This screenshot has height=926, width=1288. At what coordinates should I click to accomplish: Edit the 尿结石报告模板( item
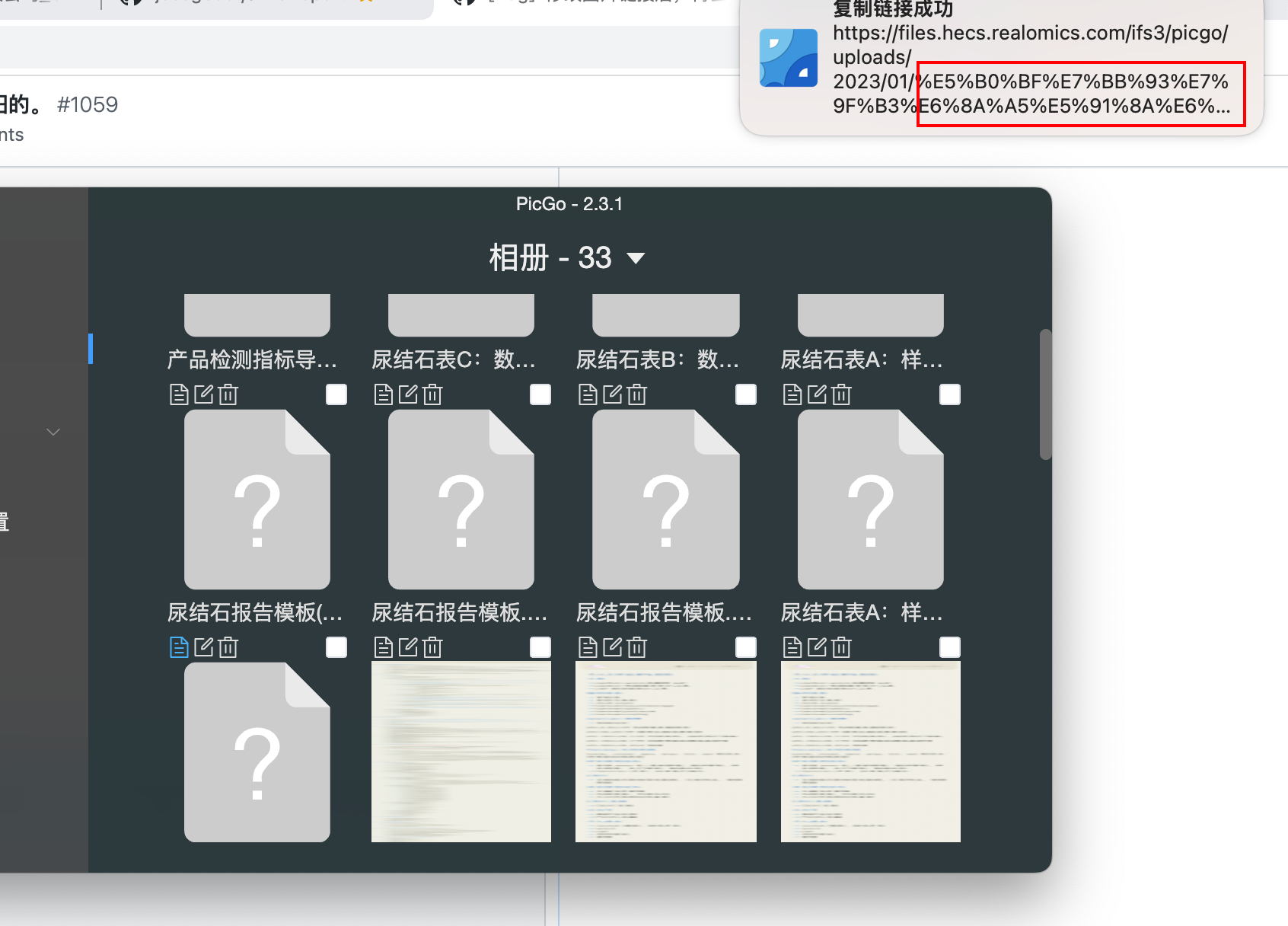coord(204,647)
